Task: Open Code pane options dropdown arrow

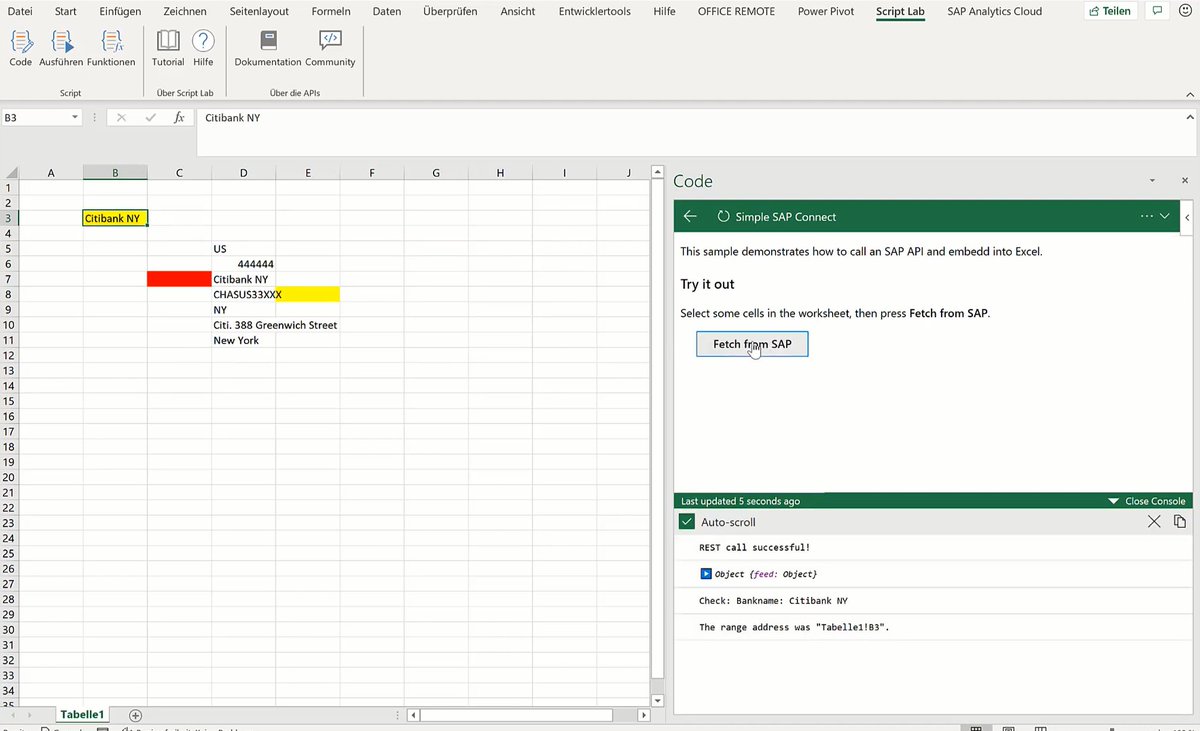Action: [1152, 181]
